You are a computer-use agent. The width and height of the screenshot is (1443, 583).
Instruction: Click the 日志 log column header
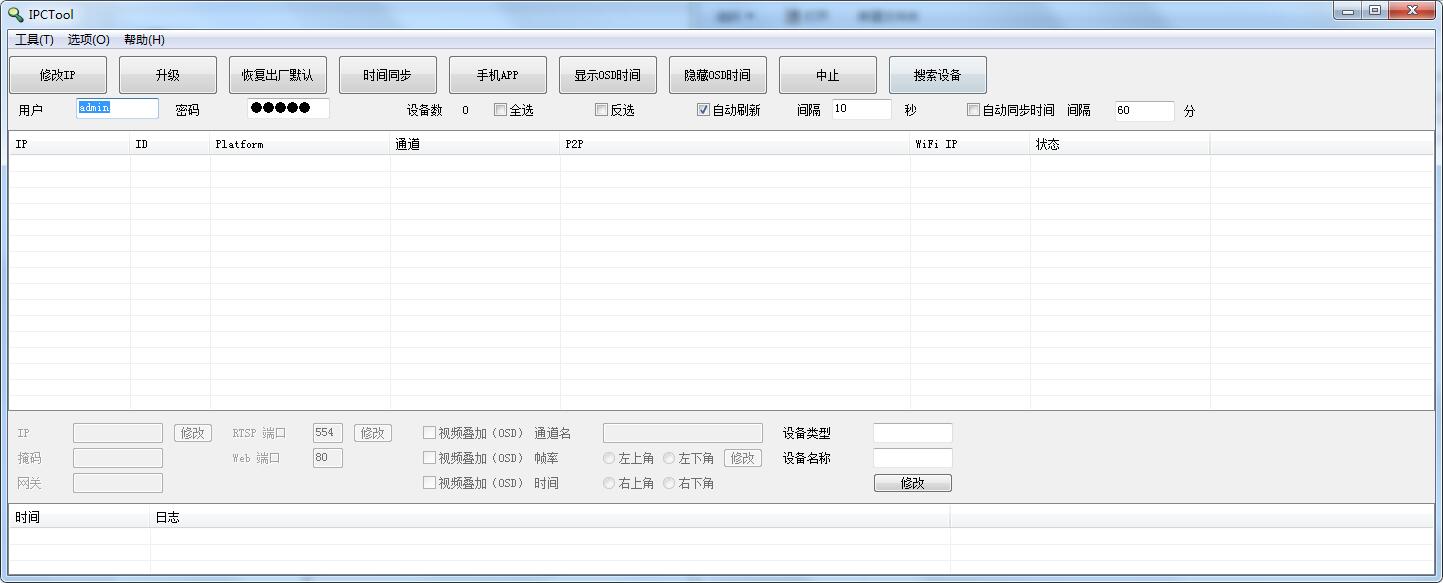click(x=550, y=517)
